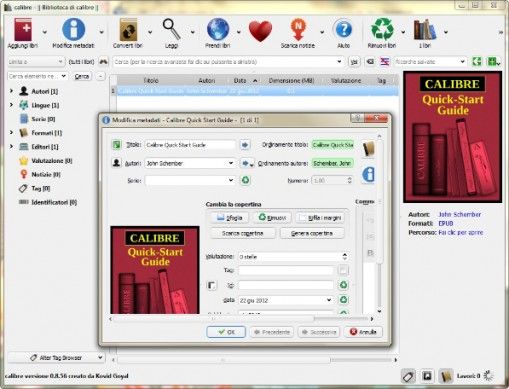Click the library bookshelf icon in toolbar
509x389 pixels.
(425, 29)
